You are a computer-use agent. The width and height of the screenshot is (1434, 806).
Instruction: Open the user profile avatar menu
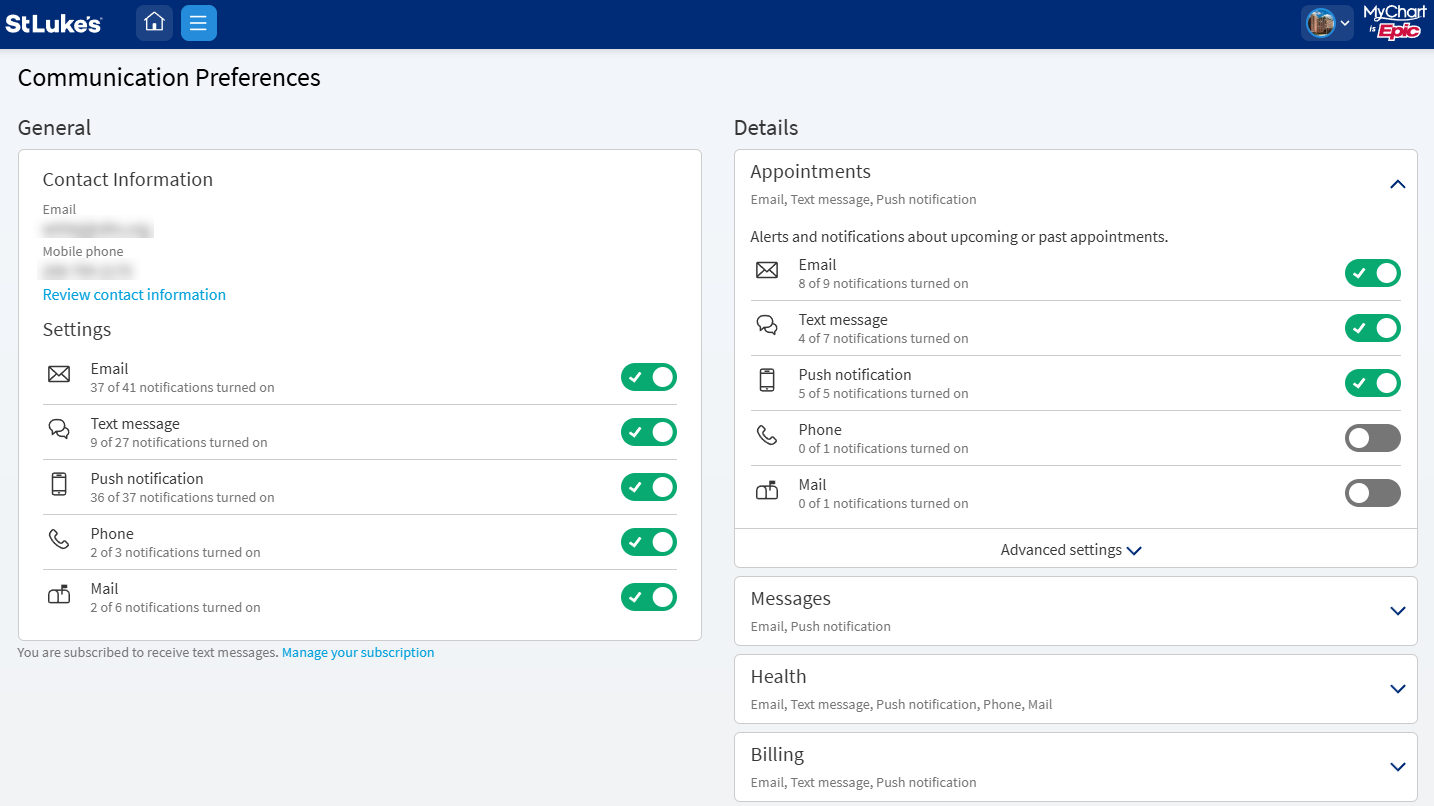pyautogui.click(x=1327, y=23)
